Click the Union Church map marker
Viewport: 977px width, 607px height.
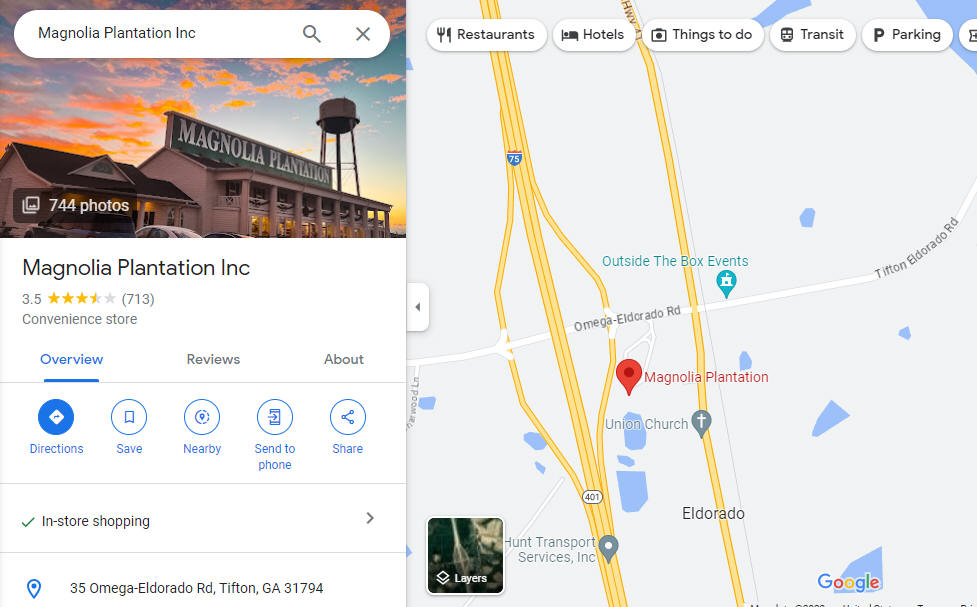702,424
